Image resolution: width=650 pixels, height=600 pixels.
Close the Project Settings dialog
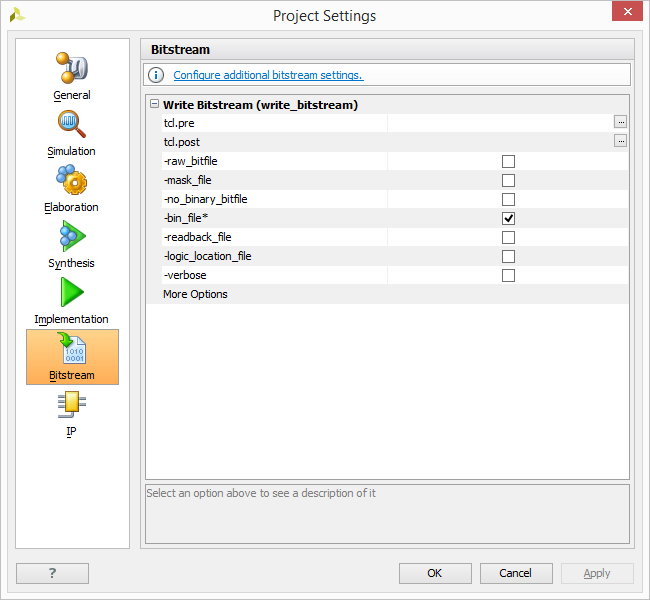(x=627, y=11)
